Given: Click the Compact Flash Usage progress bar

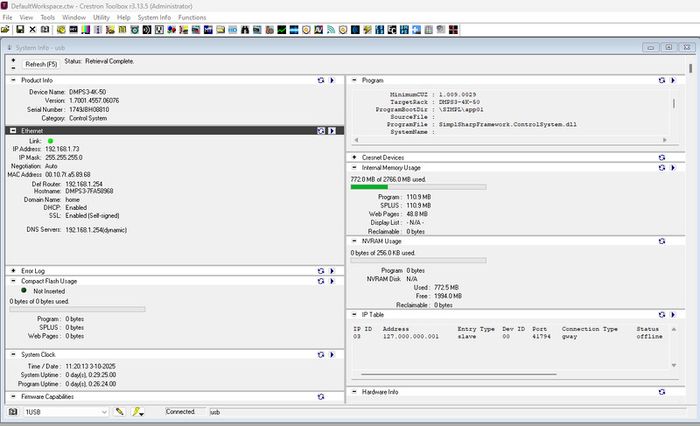Looking at the screenshot, I should coord(77,309).
